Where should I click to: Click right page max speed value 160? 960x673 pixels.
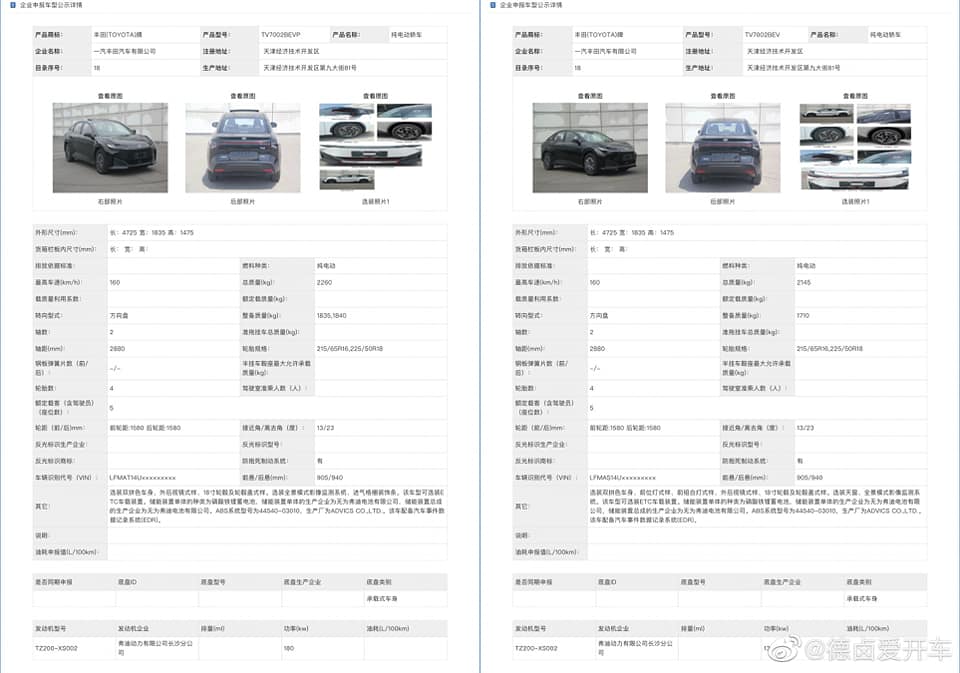tap(595, 282)
